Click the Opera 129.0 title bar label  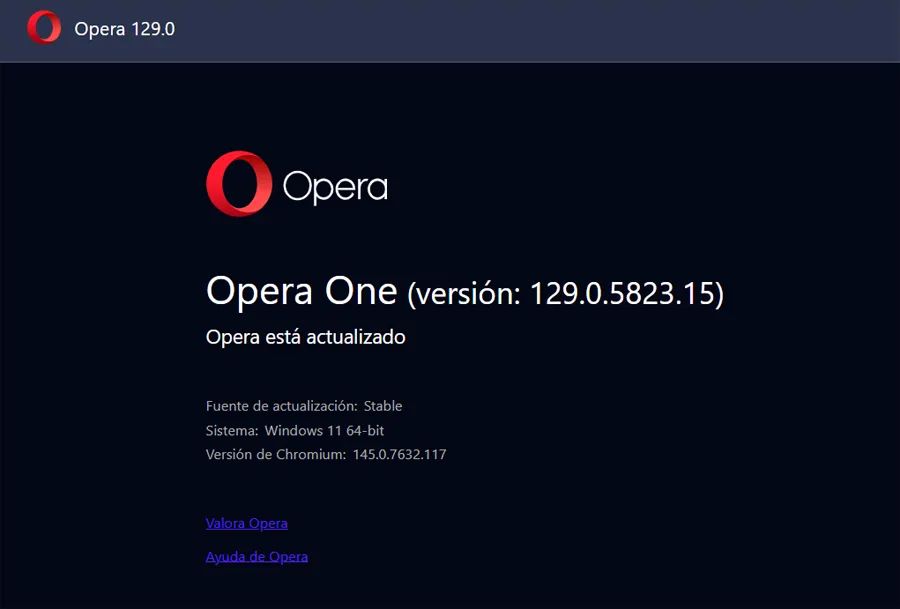coord(124,29)
